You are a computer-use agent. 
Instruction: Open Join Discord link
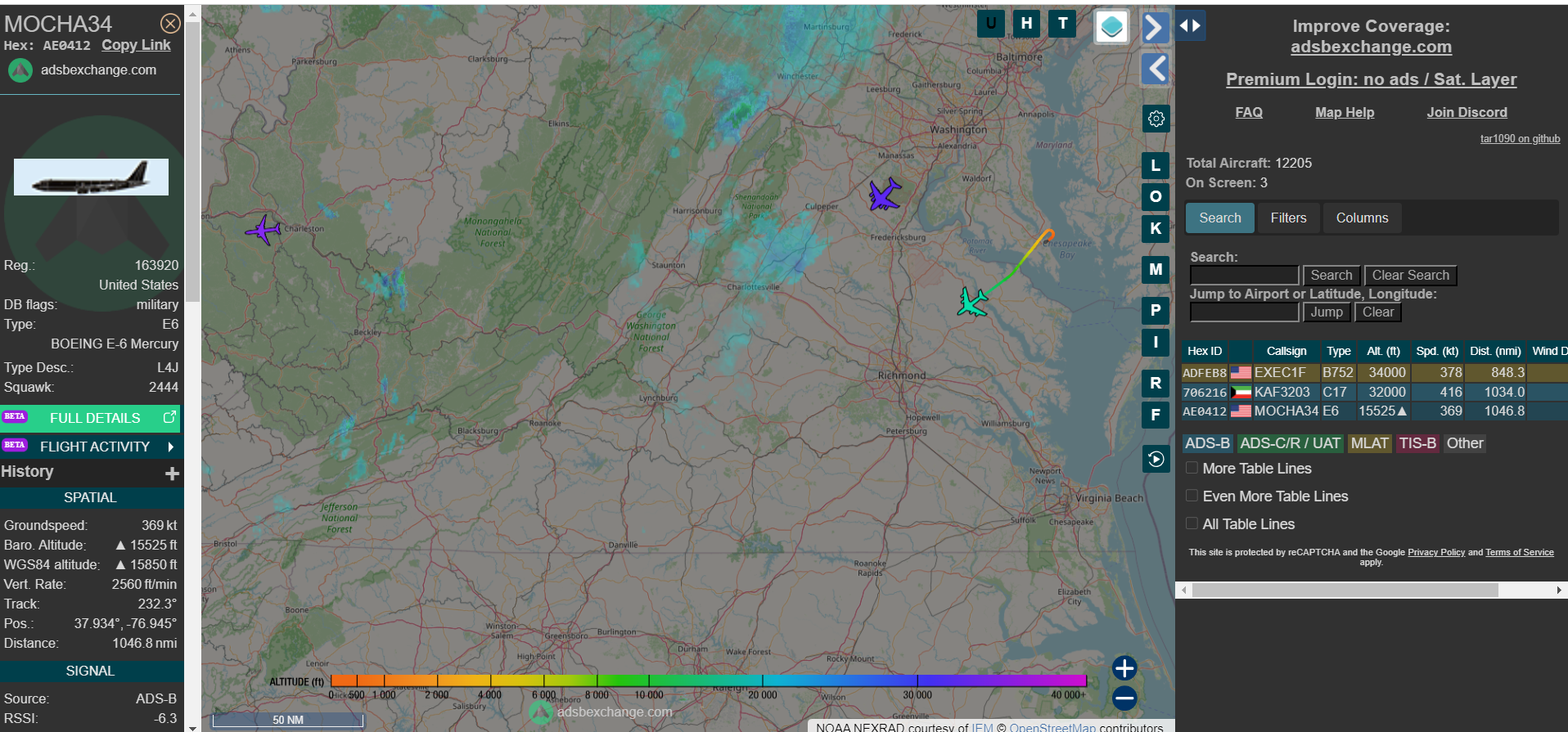[x=1467, y=113]
